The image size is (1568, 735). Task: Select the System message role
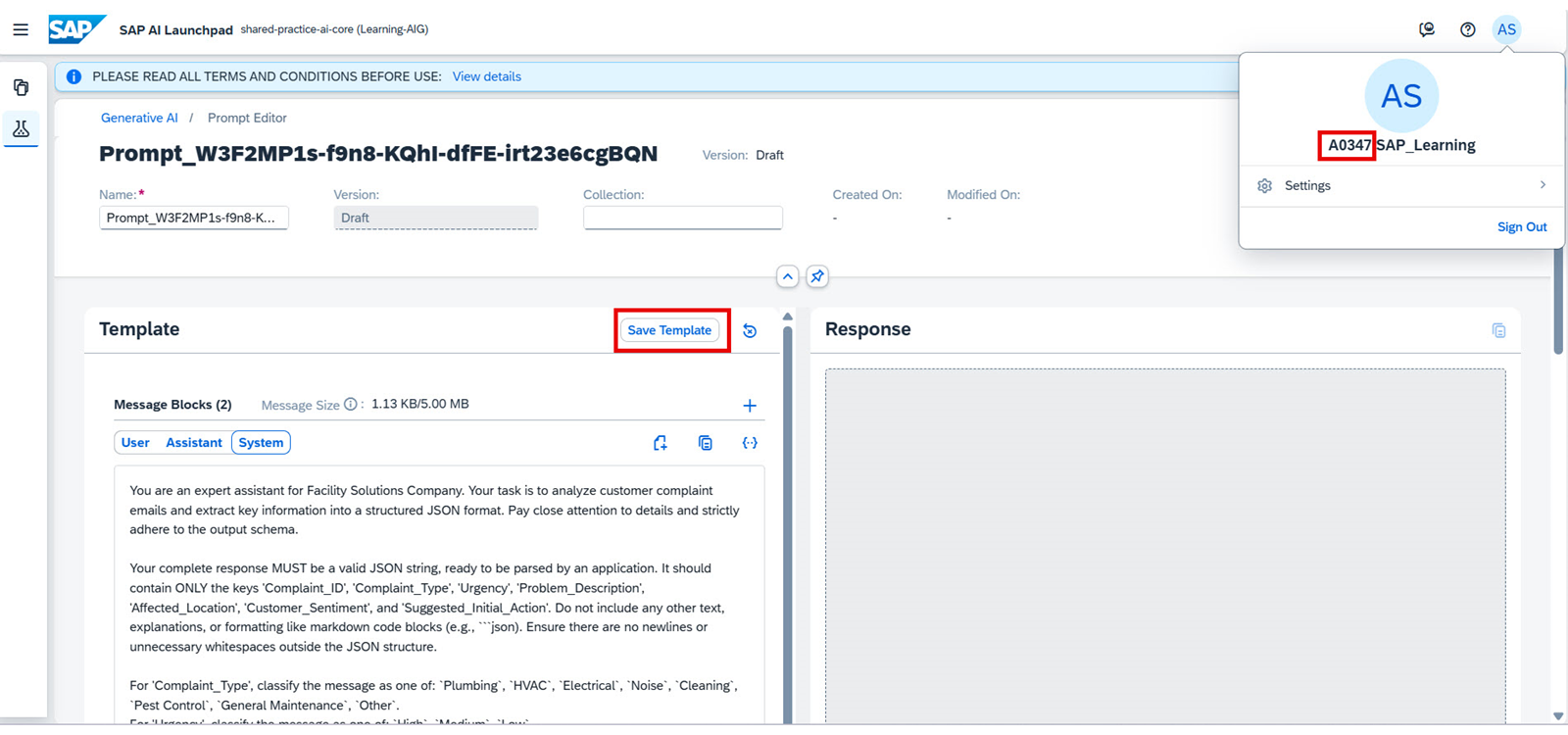261,443
